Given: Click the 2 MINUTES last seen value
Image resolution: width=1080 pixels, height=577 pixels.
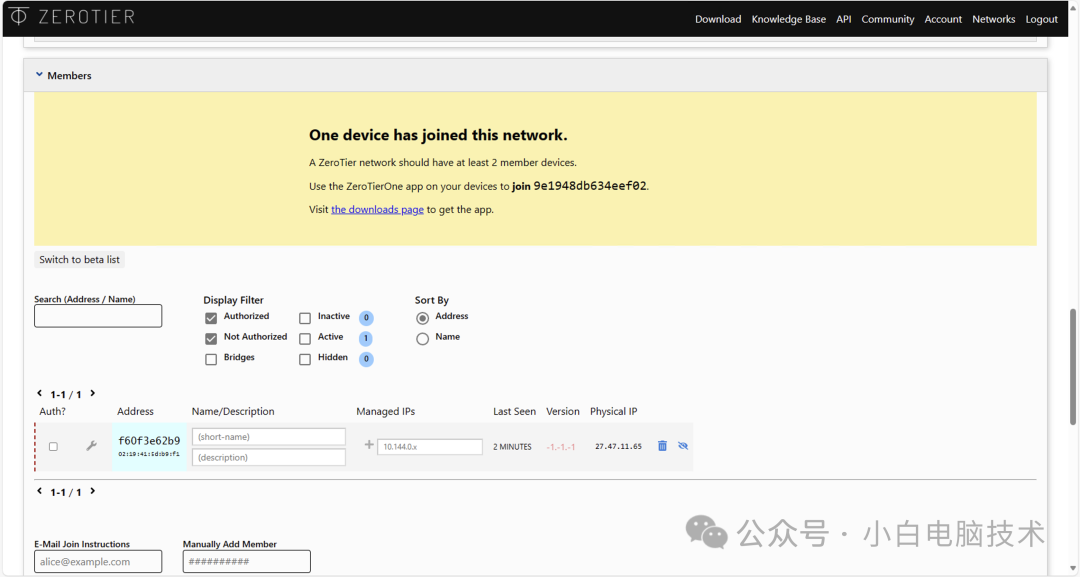Looking at the screenshot, I should point(512,447).
